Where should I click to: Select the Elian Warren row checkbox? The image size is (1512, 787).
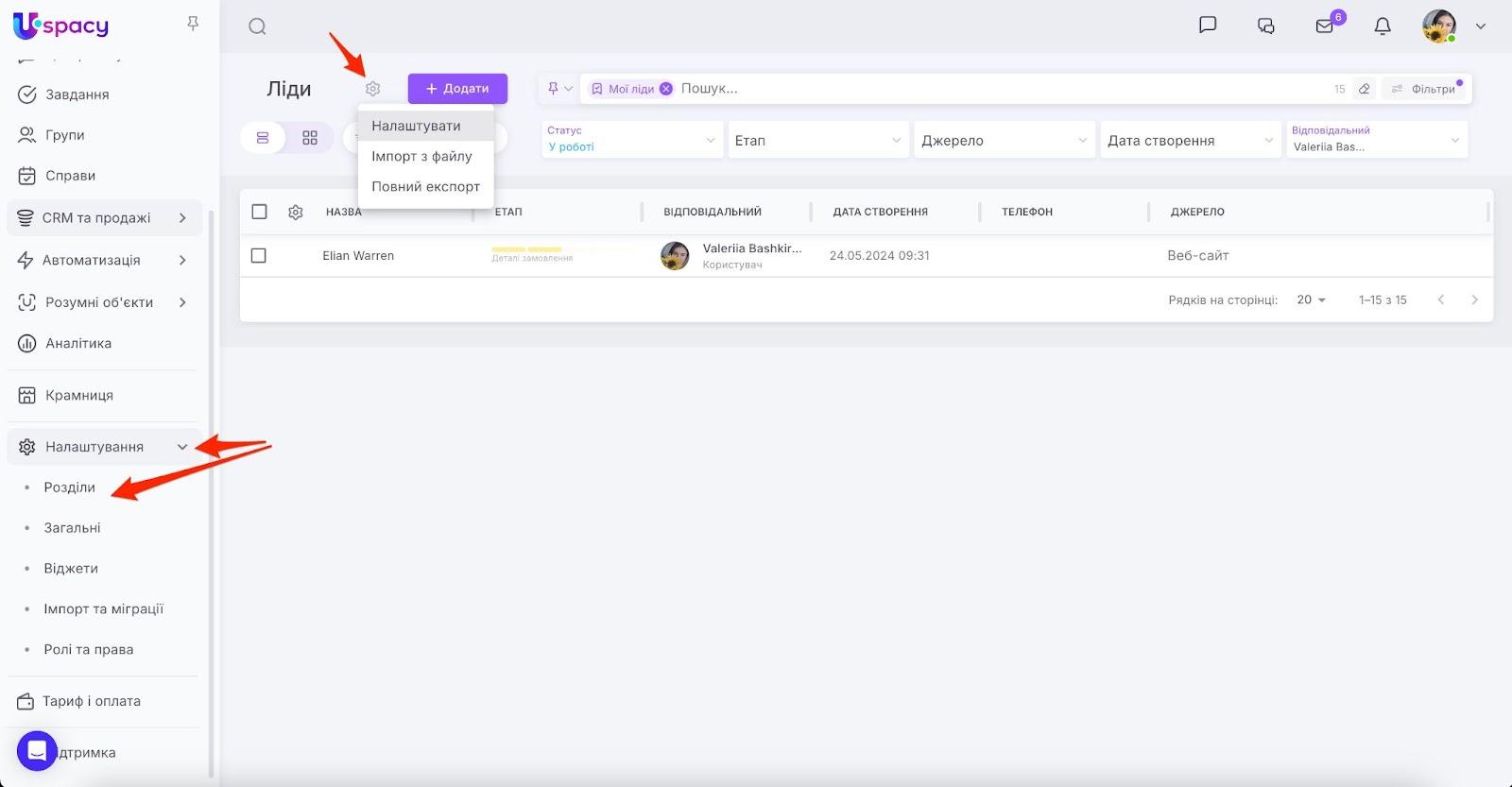pos(259,256)
